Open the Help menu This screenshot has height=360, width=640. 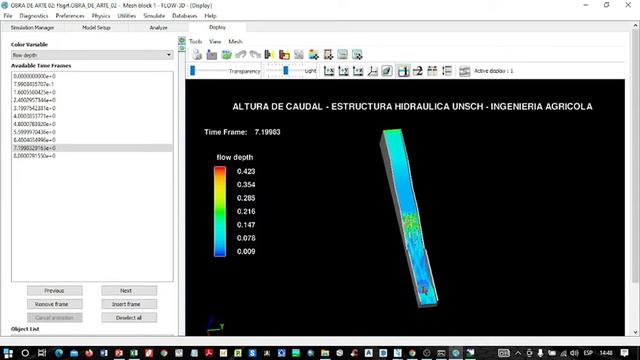[x=210, y=16]
